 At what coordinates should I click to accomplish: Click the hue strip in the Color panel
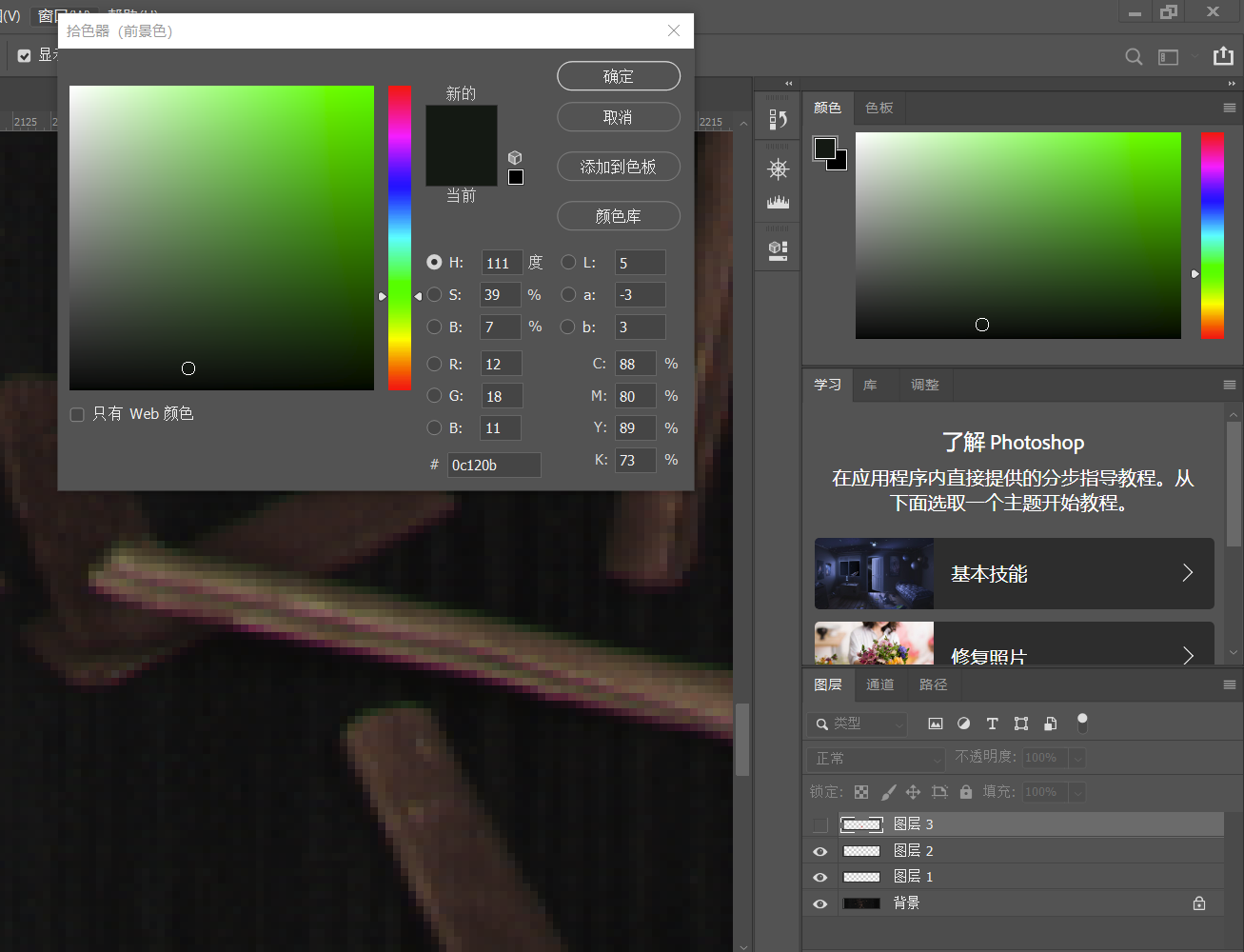coord(1212,235)
